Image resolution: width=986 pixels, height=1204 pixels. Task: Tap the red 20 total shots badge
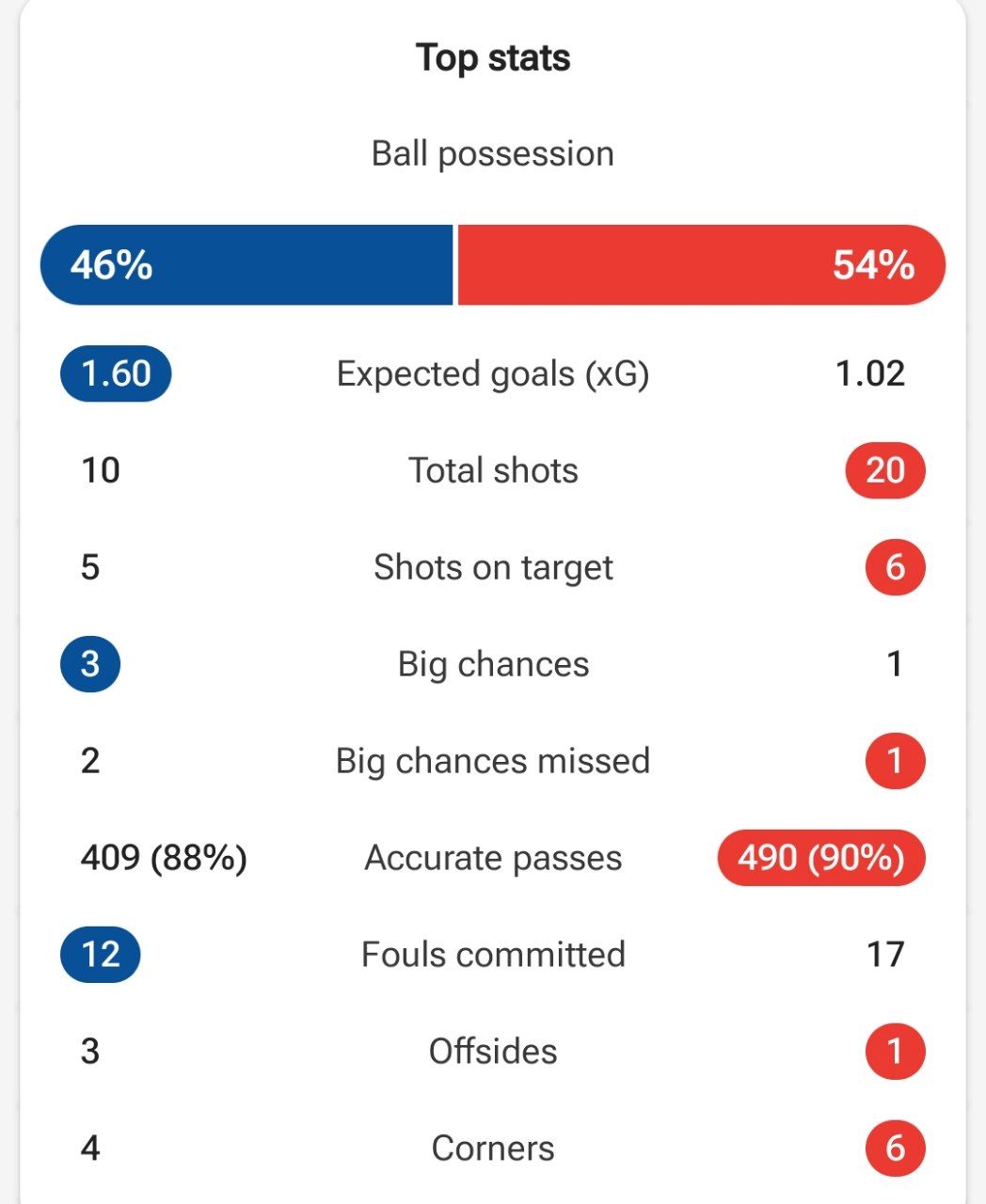point(885,470)
